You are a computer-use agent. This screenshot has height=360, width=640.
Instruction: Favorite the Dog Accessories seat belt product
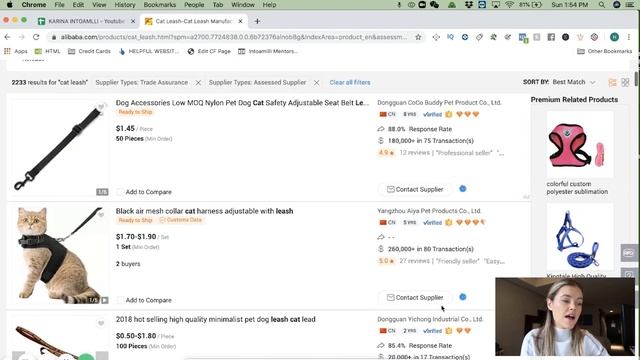(x=101, y=107)
